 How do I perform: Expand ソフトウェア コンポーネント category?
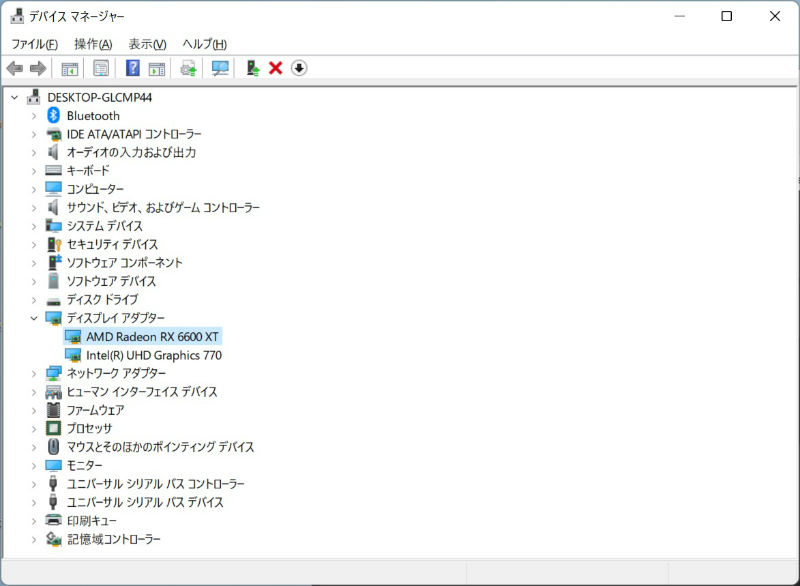(34, 263)
